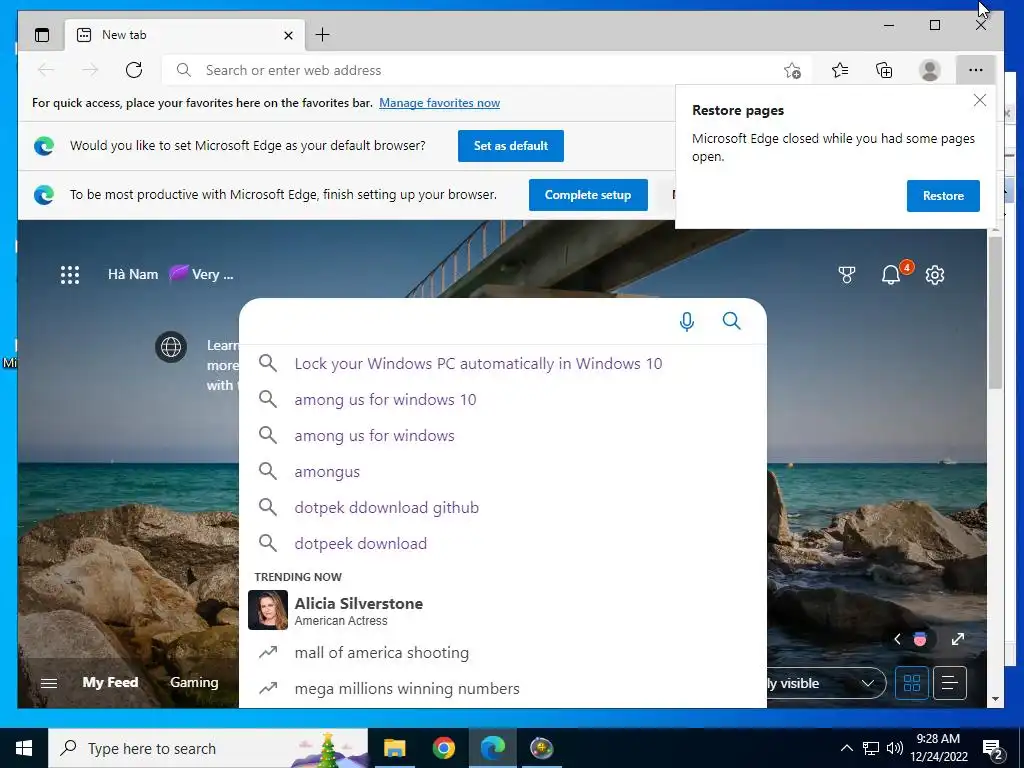The width and height of the screenshot is (1024, 768).
Task: Open the profile avatar icon
Action: (929, 70)
